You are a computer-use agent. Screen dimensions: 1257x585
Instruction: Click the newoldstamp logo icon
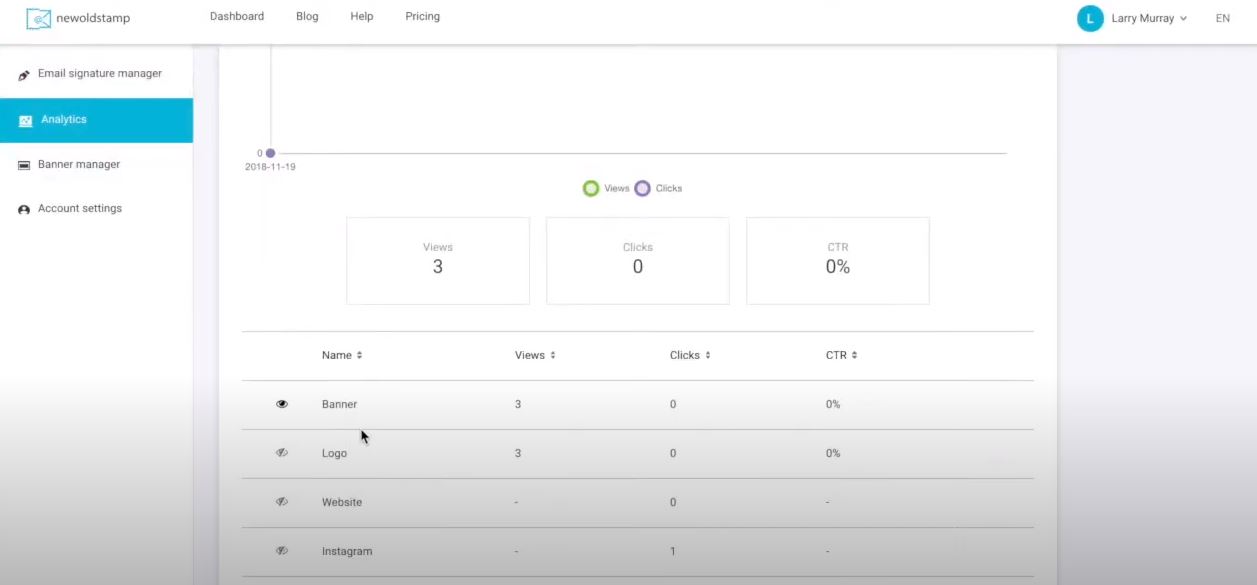[x=38, y=18]
